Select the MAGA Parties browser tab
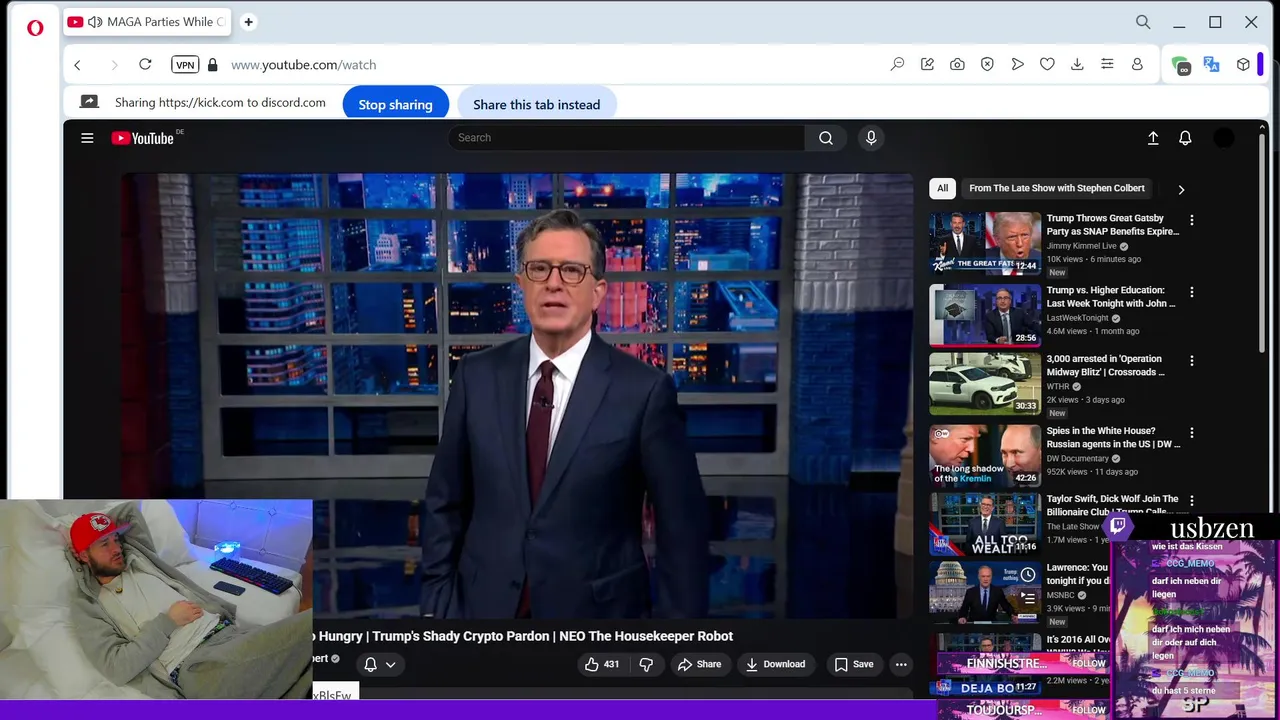 [x=145, y=22]
